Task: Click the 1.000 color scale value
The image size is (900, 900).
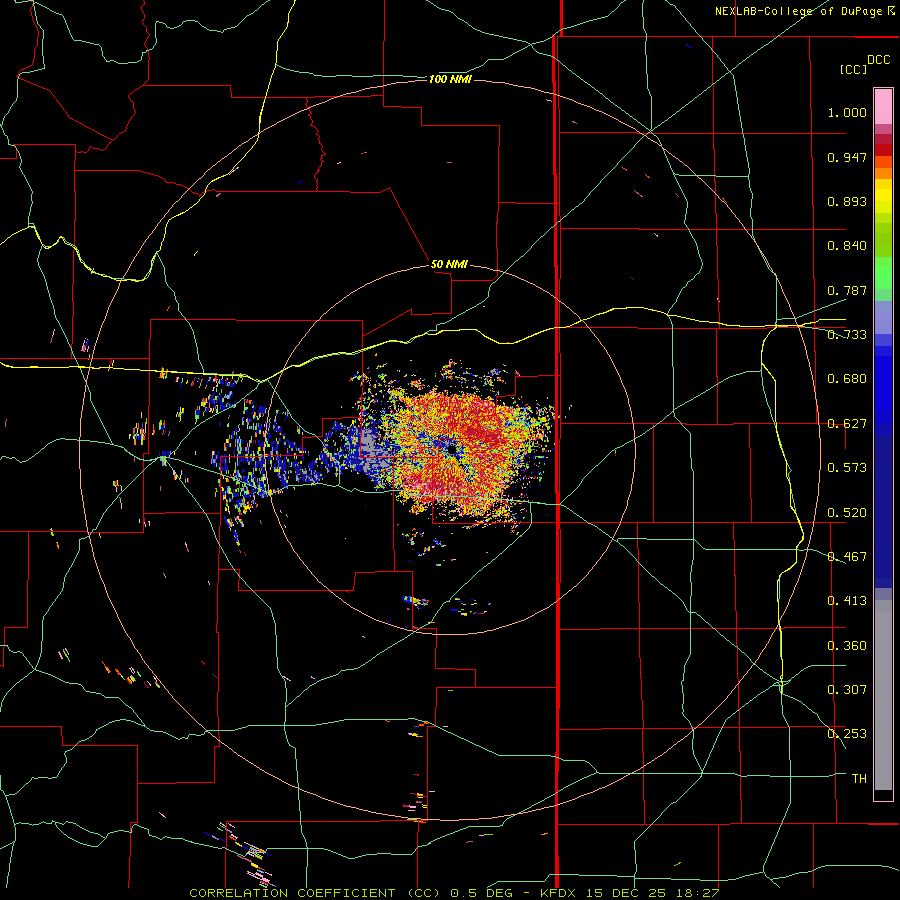Action: click(x=847, y=112)
